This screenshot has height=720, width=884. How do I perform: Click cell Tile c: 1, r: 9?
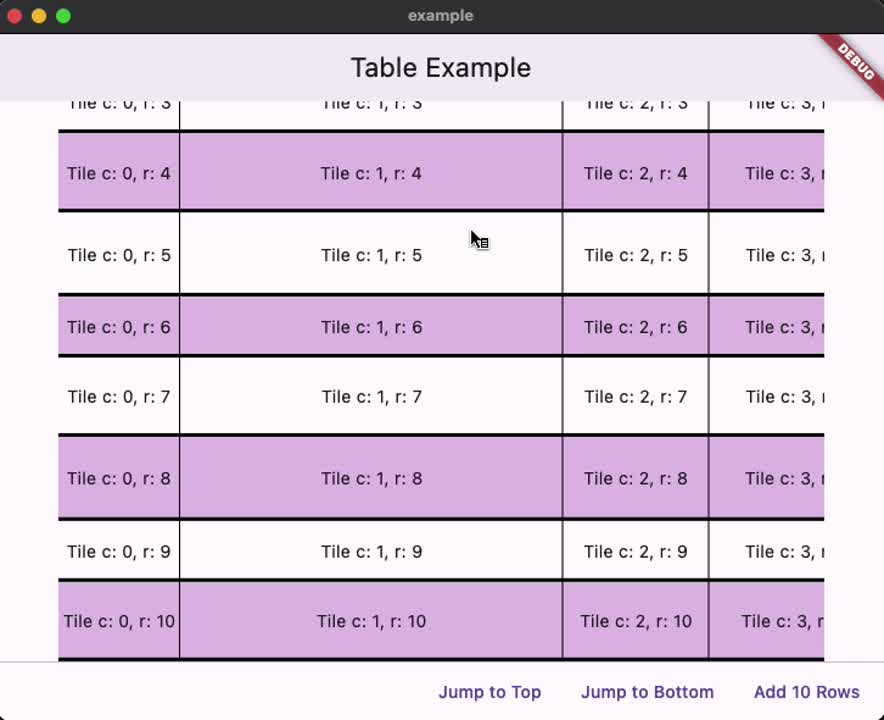[371, 550]
